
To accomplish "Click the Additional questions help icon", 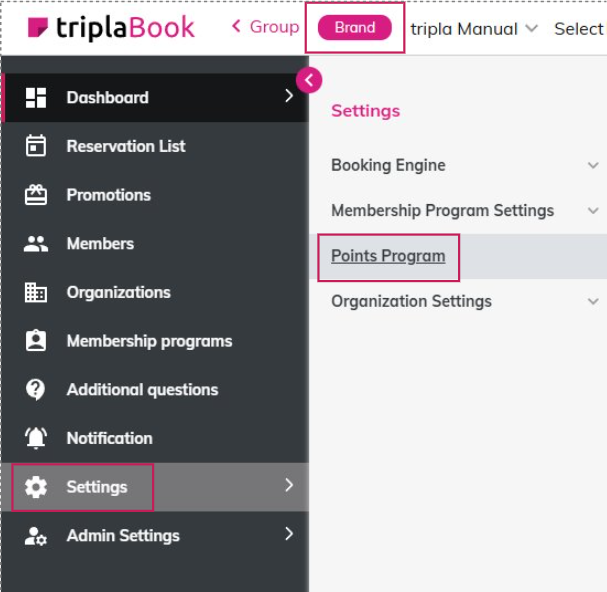I will 36,389.
